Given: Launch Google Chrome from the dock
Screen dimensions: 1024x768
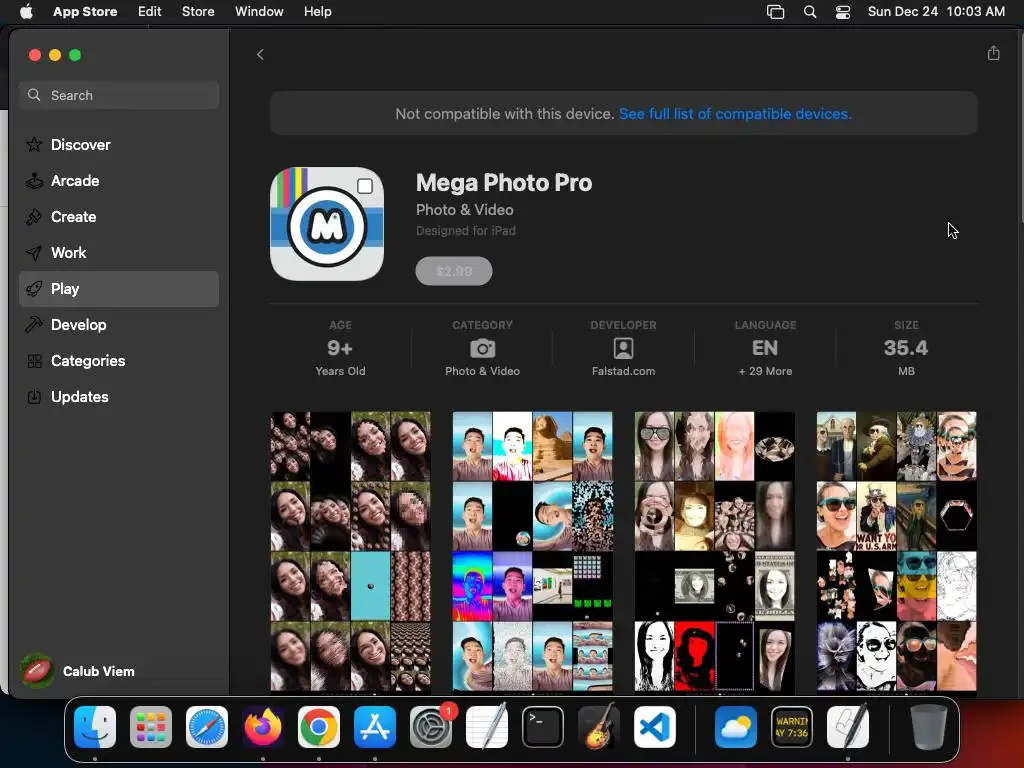Looking at the screenshot, I should pyautogui.click(x=319, y=727).
